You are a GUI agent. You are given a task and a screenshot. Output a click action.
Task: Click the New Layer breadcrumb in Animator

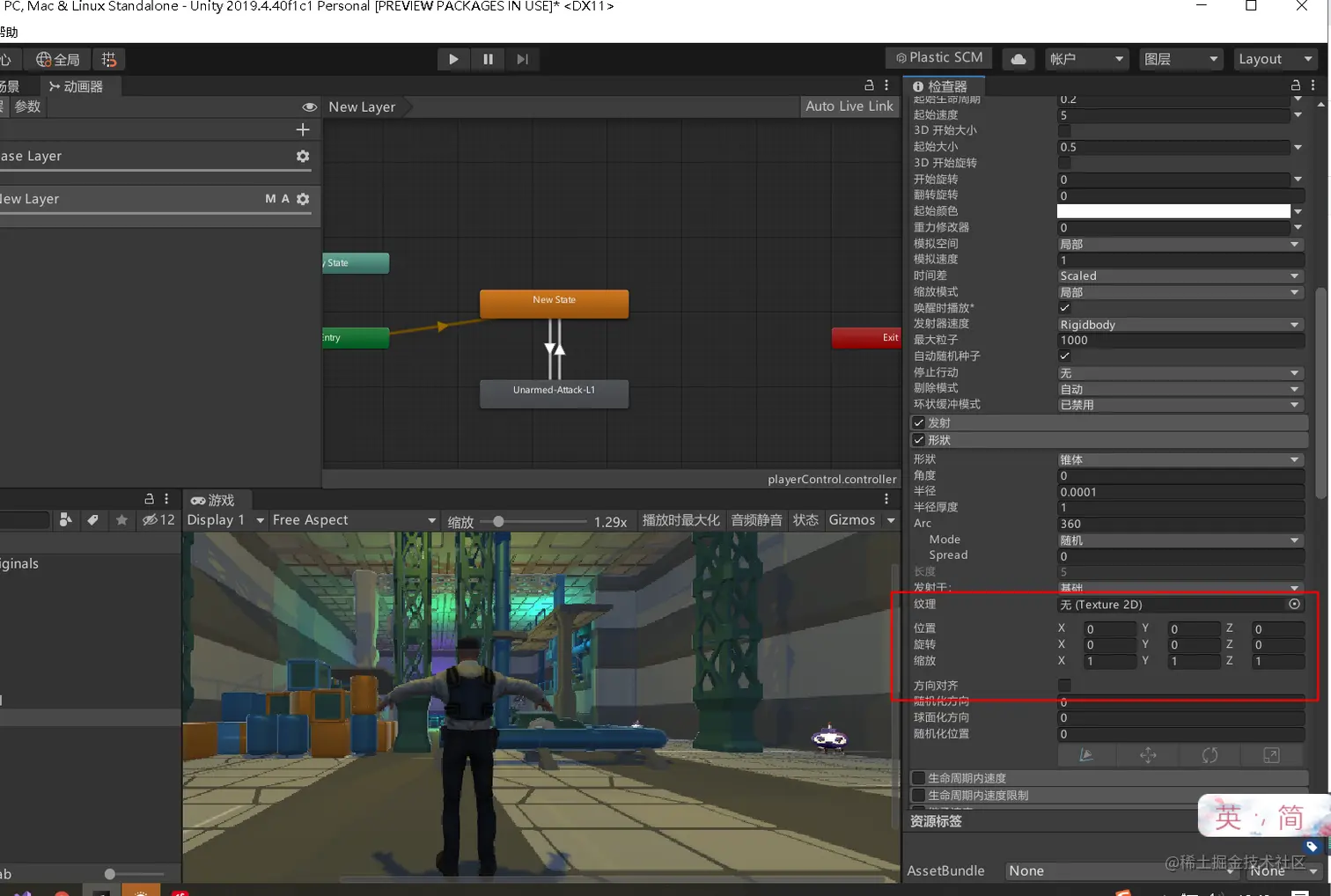point(362,106)
